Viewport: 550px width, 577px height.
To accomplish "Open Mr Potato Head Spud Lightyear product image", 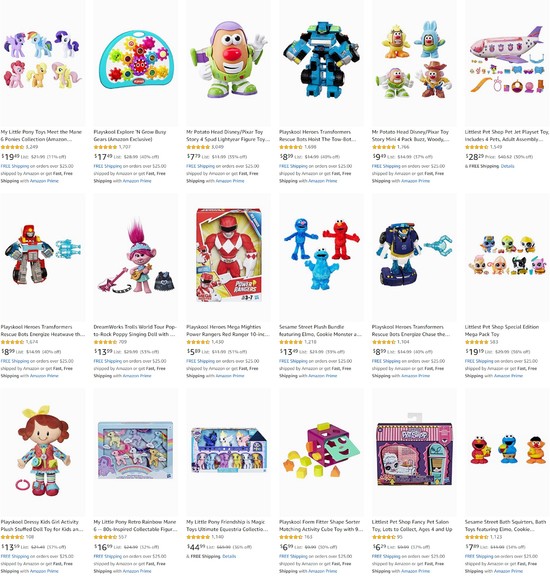I will pyautogui.click(x=228, y=60).
